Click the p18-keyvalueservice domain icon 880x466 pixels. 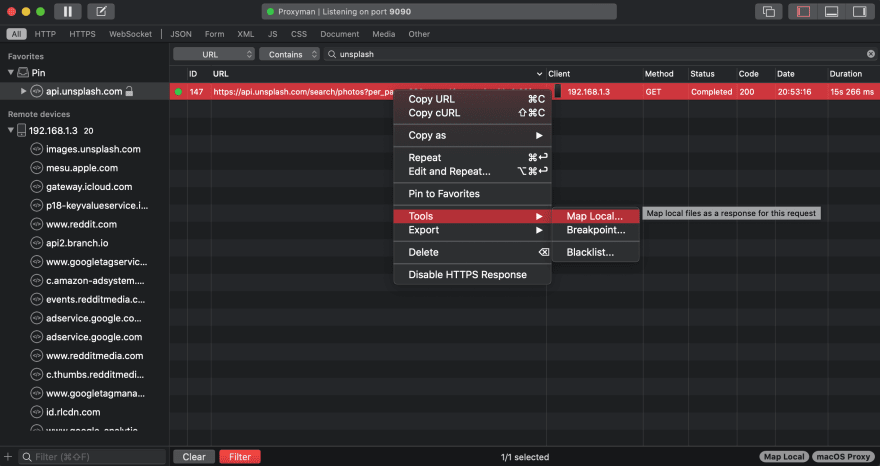(x=36, y=205)
